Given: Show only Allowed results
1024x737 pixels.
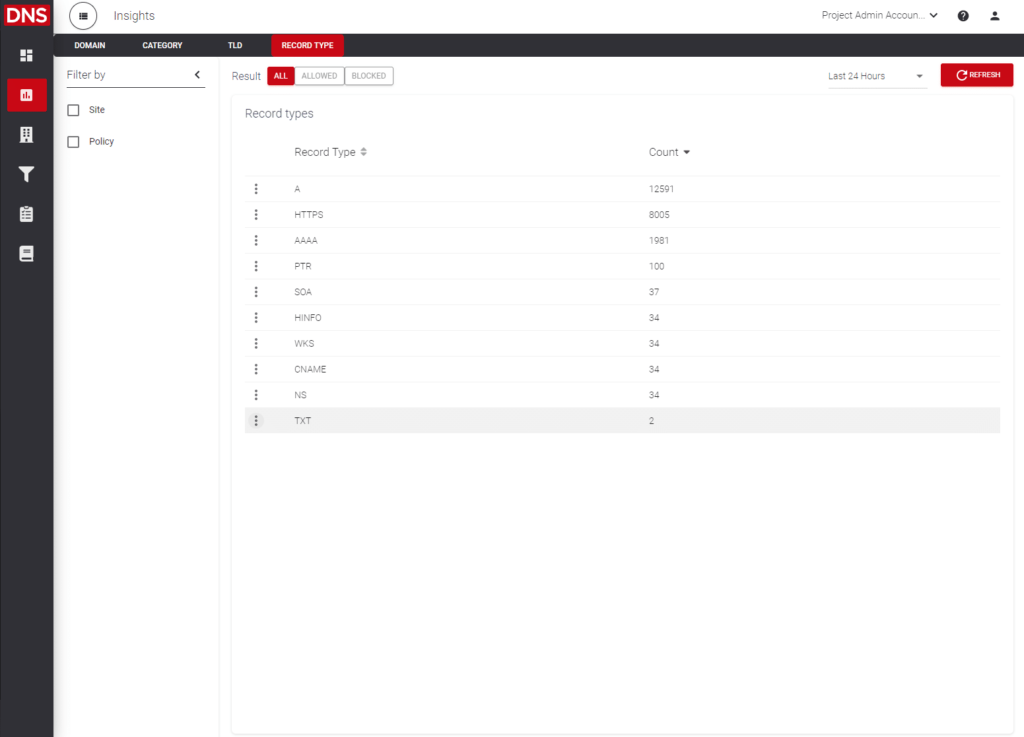Looking at the screenshot, I should pyautogui.click(x=319, y=76).
